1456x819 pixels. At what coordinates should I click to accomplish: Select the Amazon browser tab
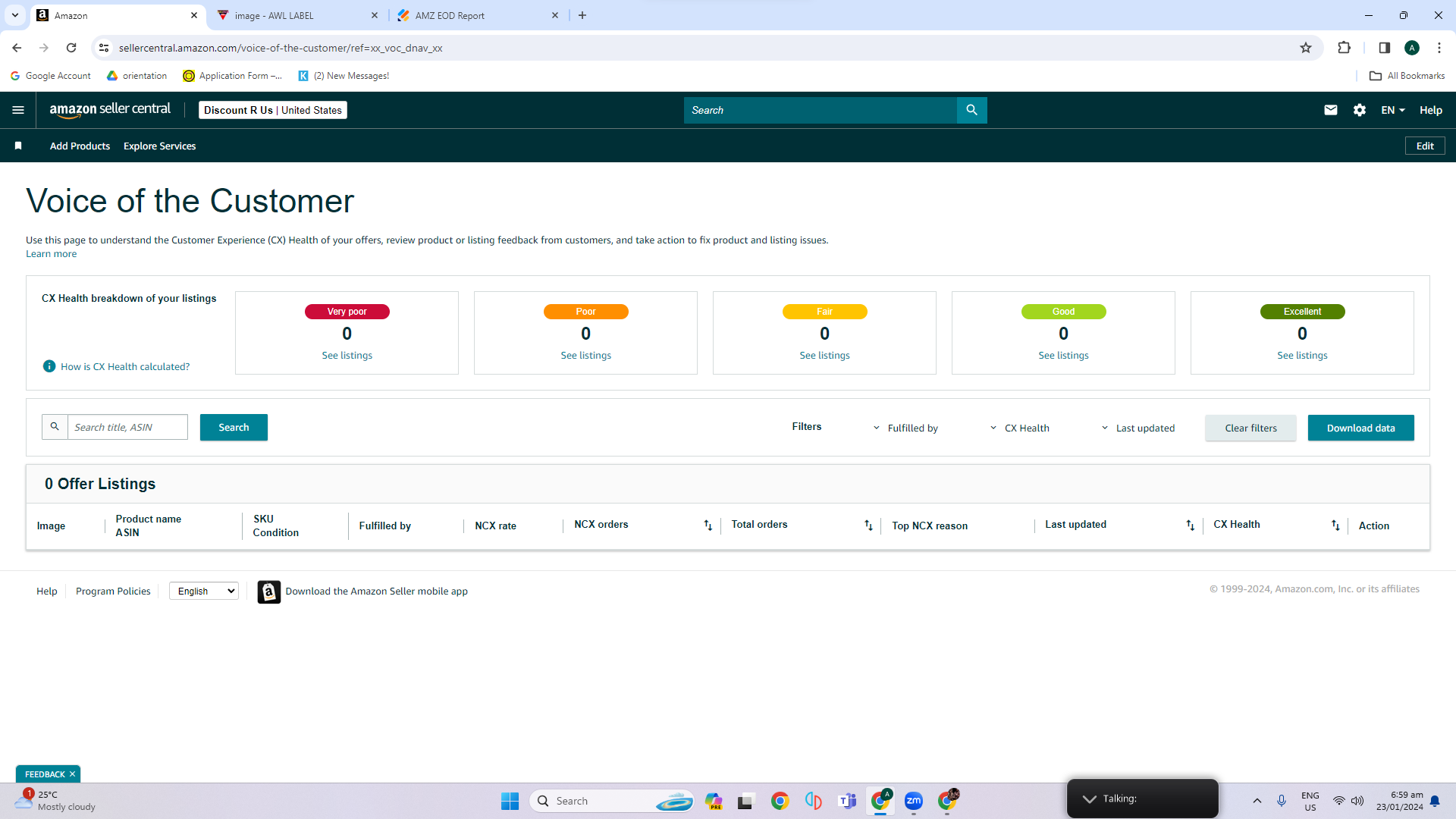point(118,15)
